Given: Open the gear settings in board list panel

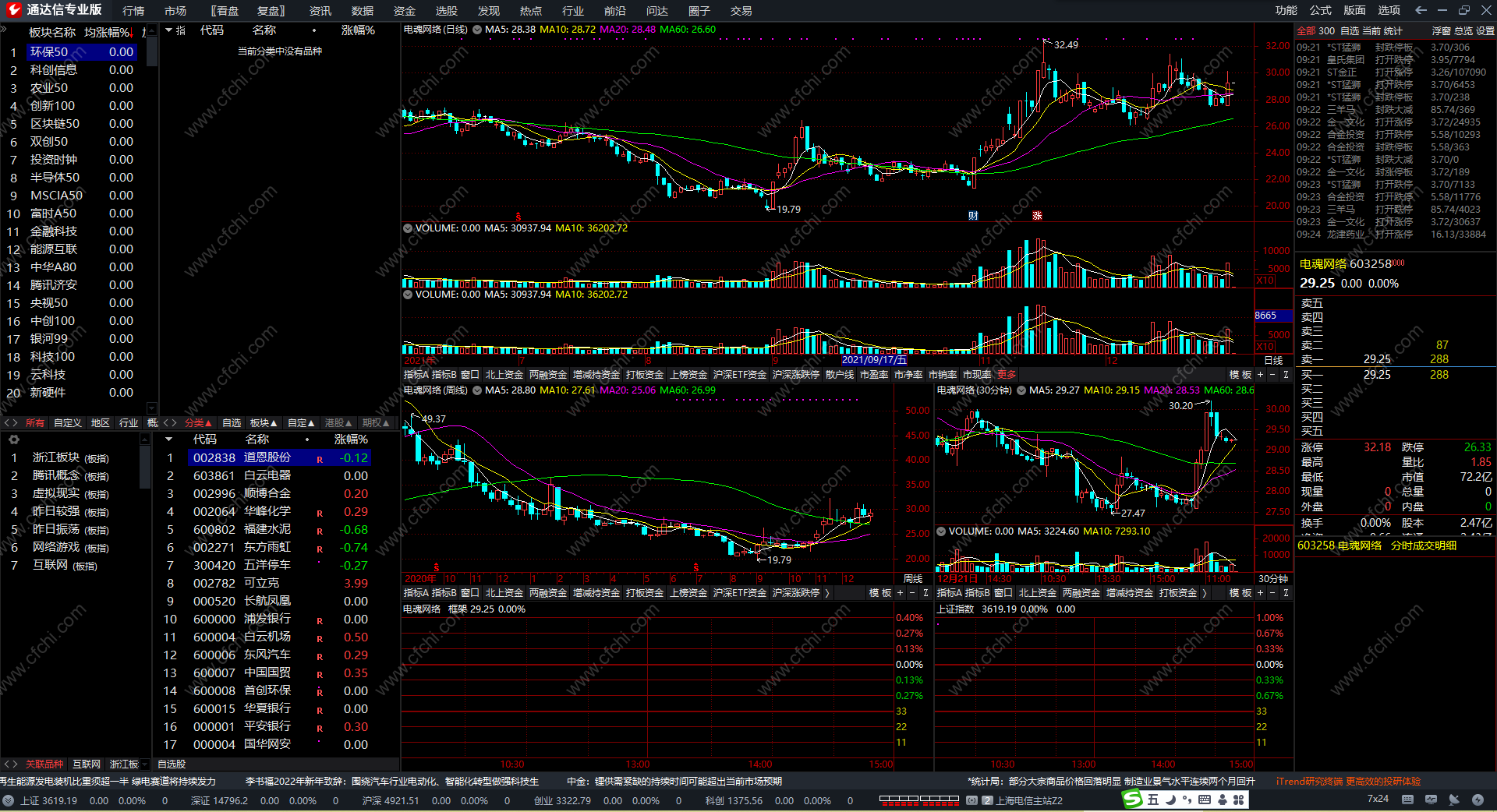Looking at the screenshot, I should (13, 440).
